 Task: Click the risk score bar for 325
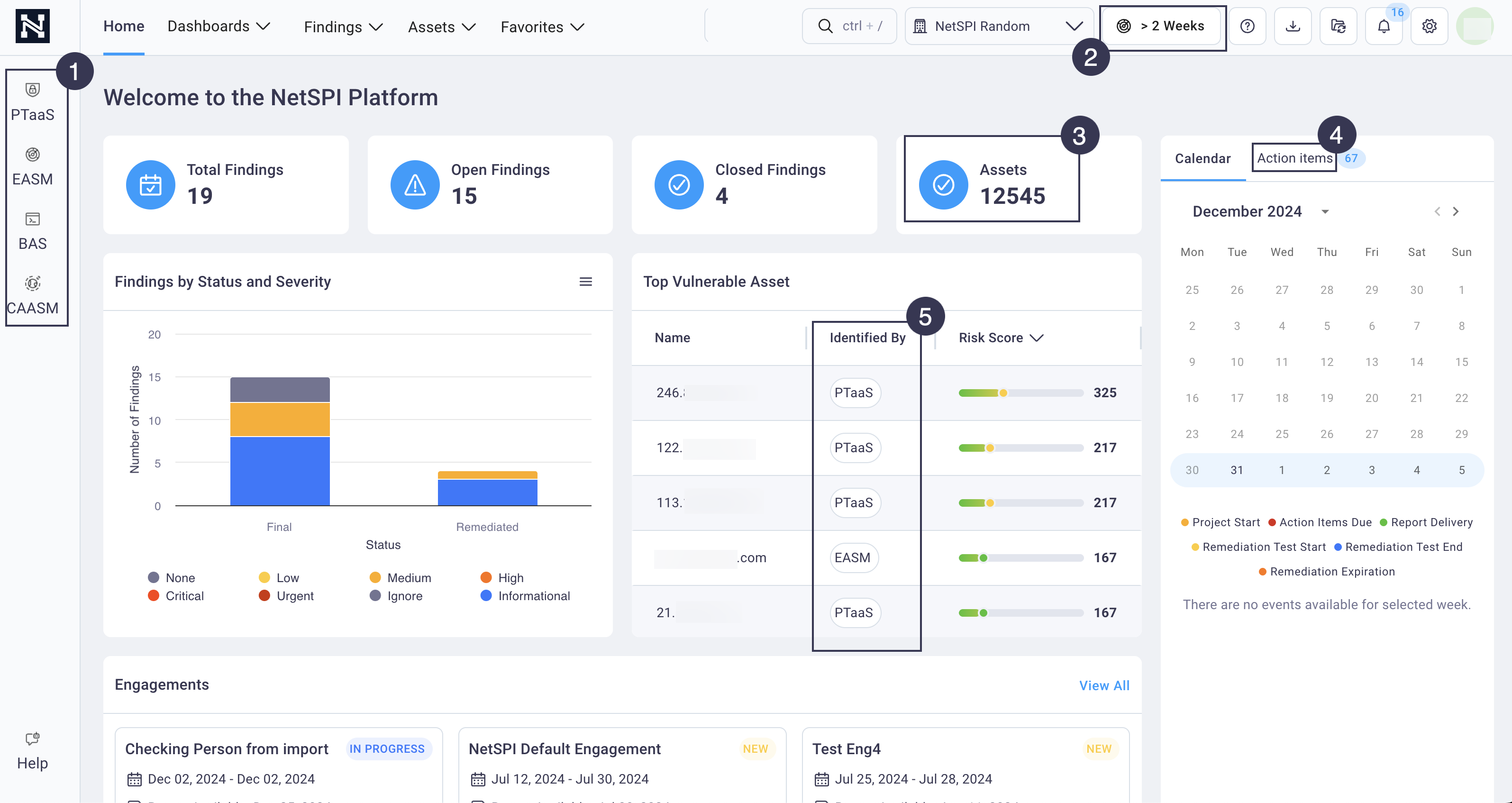pos(1020,392)
